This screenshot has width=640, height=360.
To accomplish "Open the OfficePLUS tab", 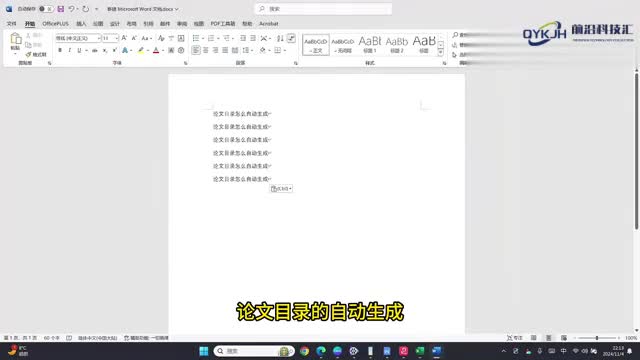I will 56,24.
